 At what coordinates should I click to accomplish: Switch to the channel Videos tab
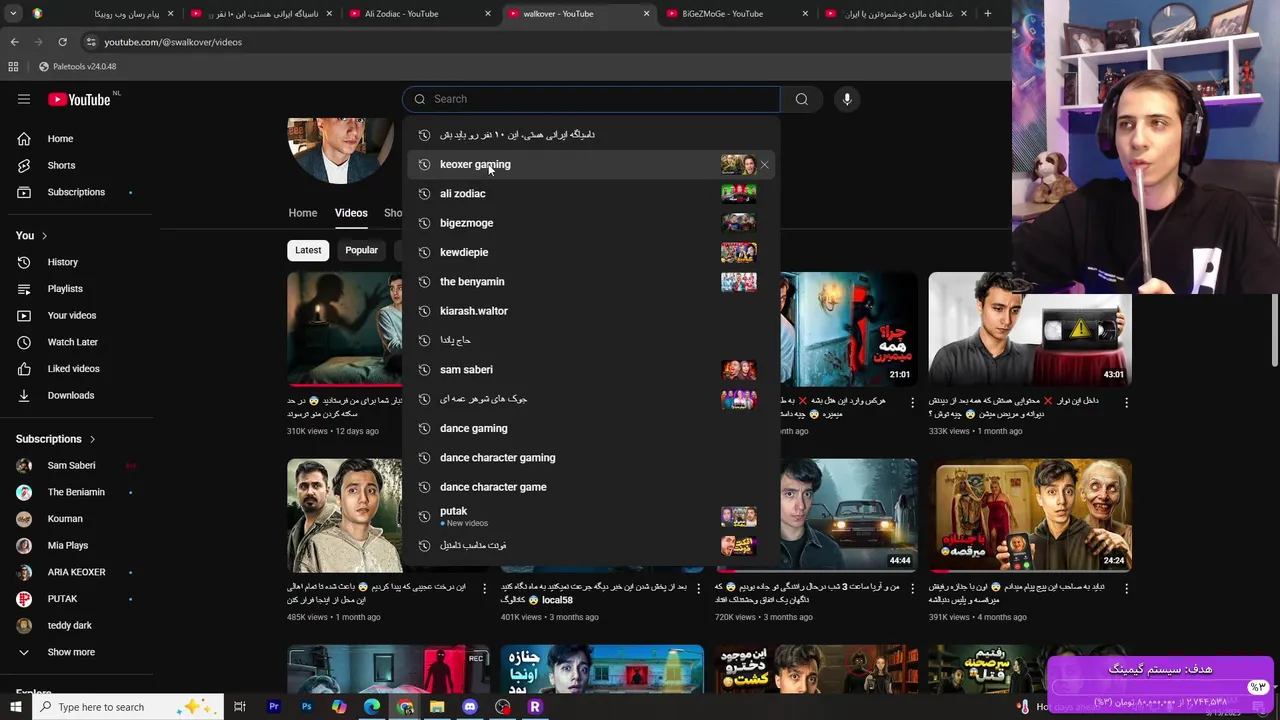click(351, 213)
